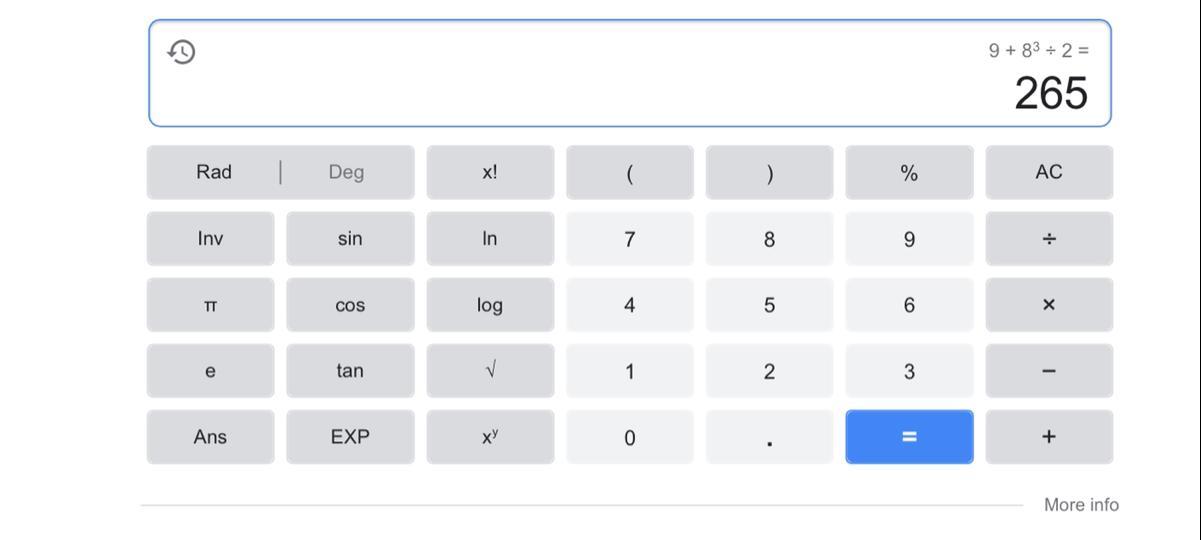The width and height of the screenshot is (1201, 540).
Task: Insert previous answer with Ans key
Action: (210, 437)
